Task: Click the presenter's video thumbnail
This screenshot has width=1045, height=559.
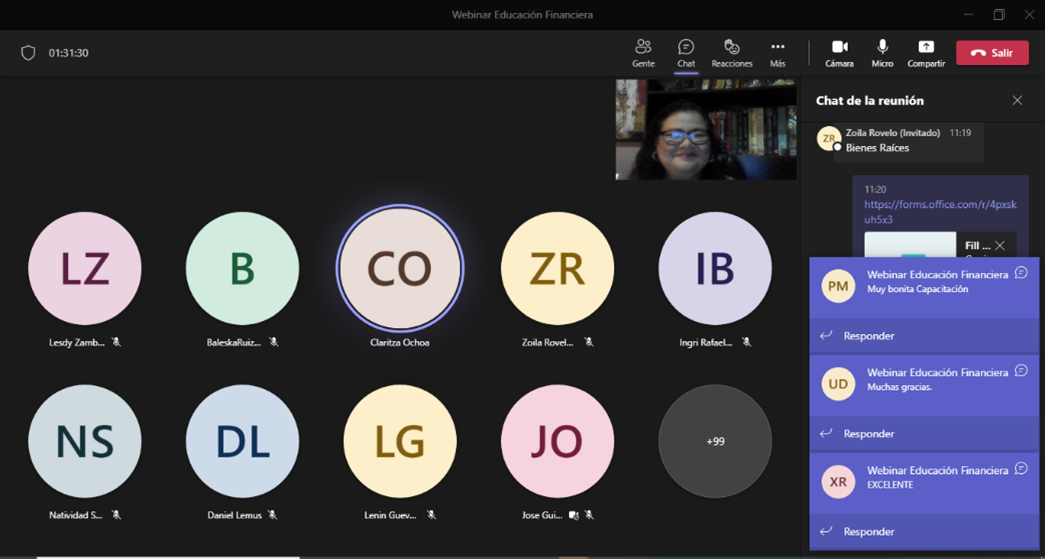Action: [x=706, y=130]
